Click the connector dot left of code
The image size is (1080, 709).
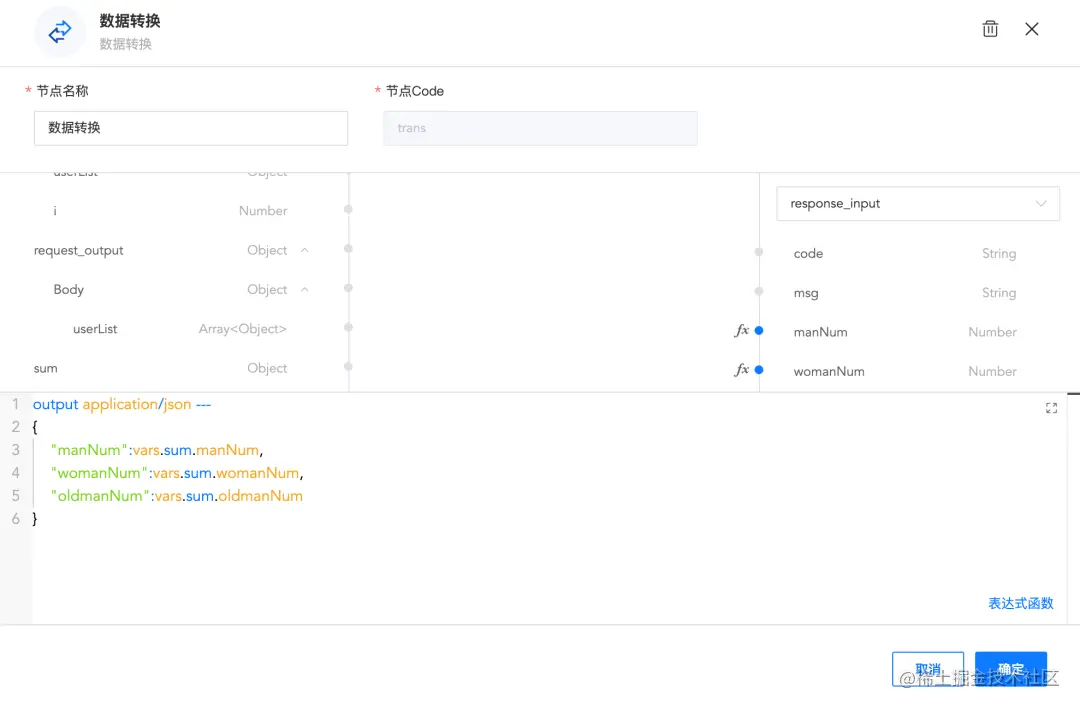(x=759, y=252)
